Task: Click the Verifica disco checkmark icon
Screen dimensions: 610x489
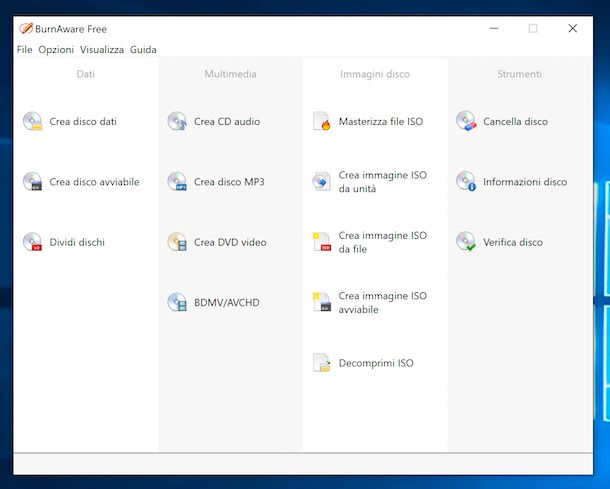Action: coord(466,242)
